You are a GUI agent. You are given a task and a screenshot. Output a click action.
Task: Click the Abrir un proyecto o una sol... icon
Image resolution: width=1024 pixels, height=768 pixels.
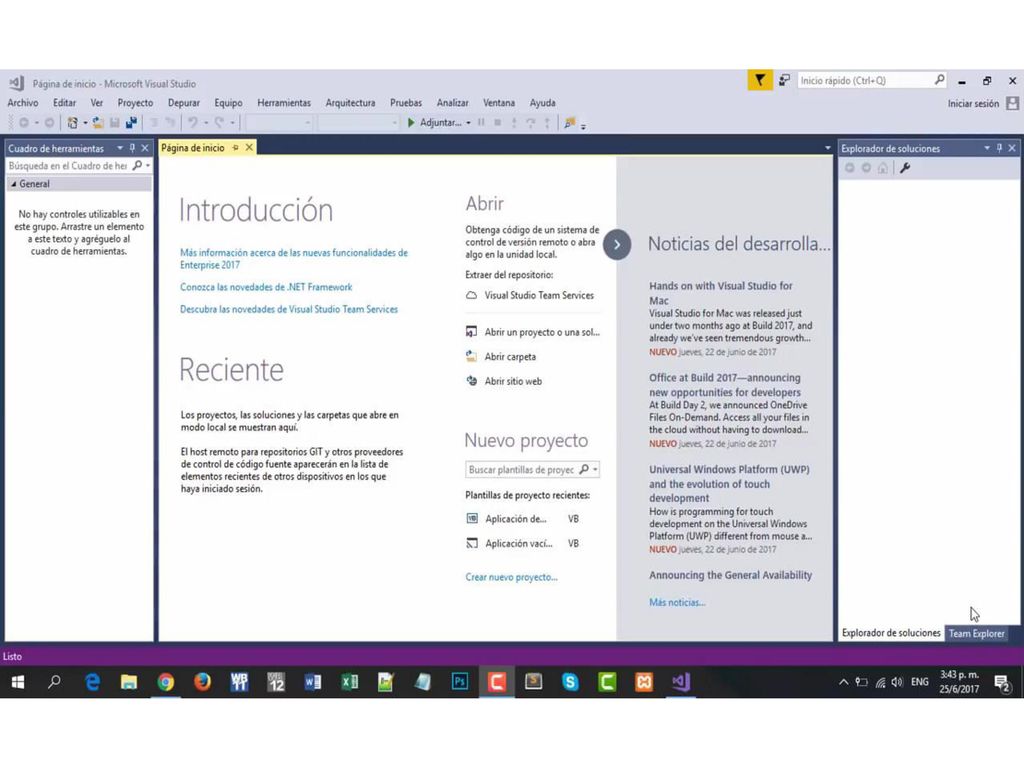tap(471, 332)
